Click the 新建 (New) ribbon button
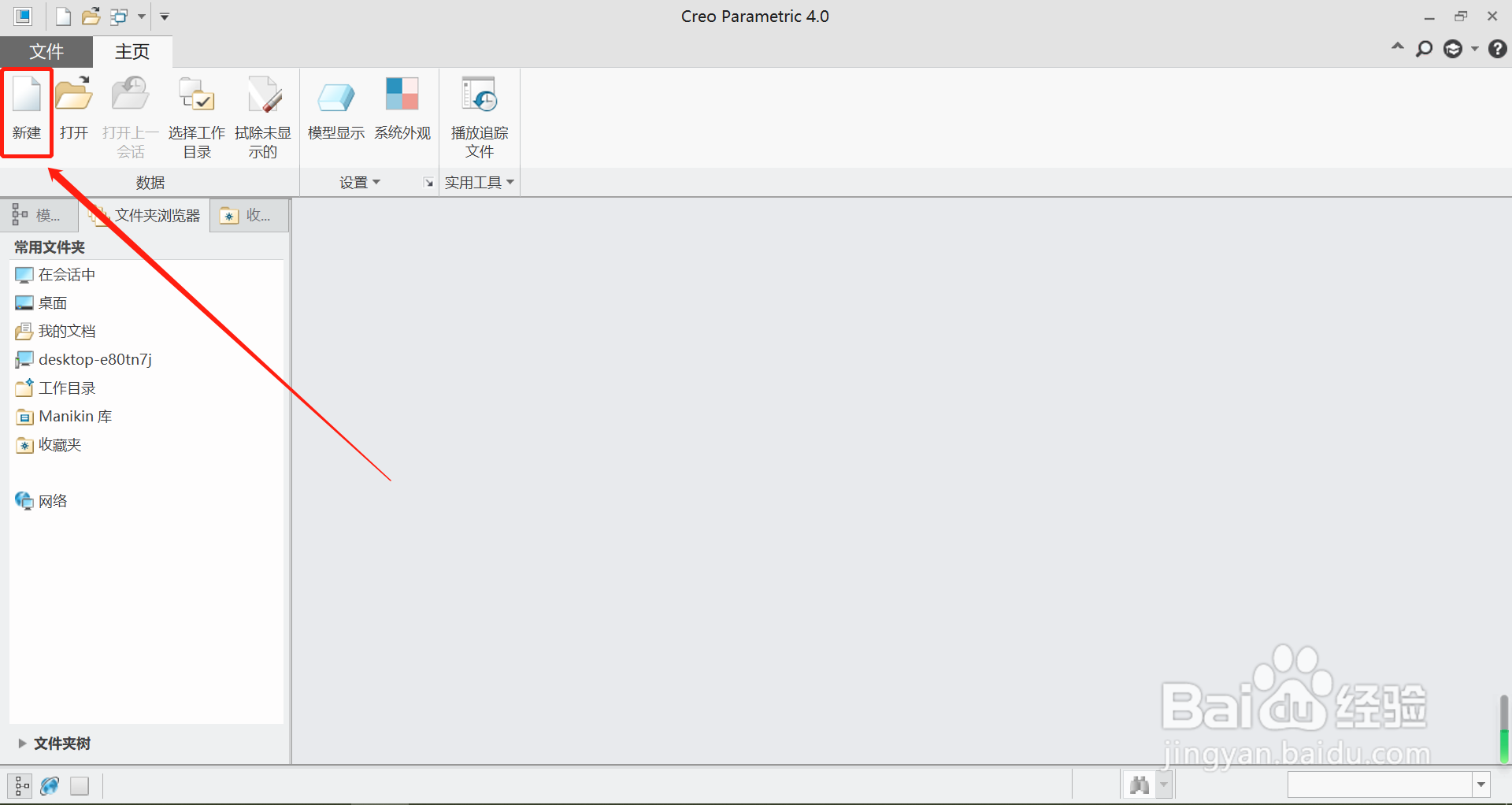The width and height of the screenshot is (1512, 805). (27, 111)
